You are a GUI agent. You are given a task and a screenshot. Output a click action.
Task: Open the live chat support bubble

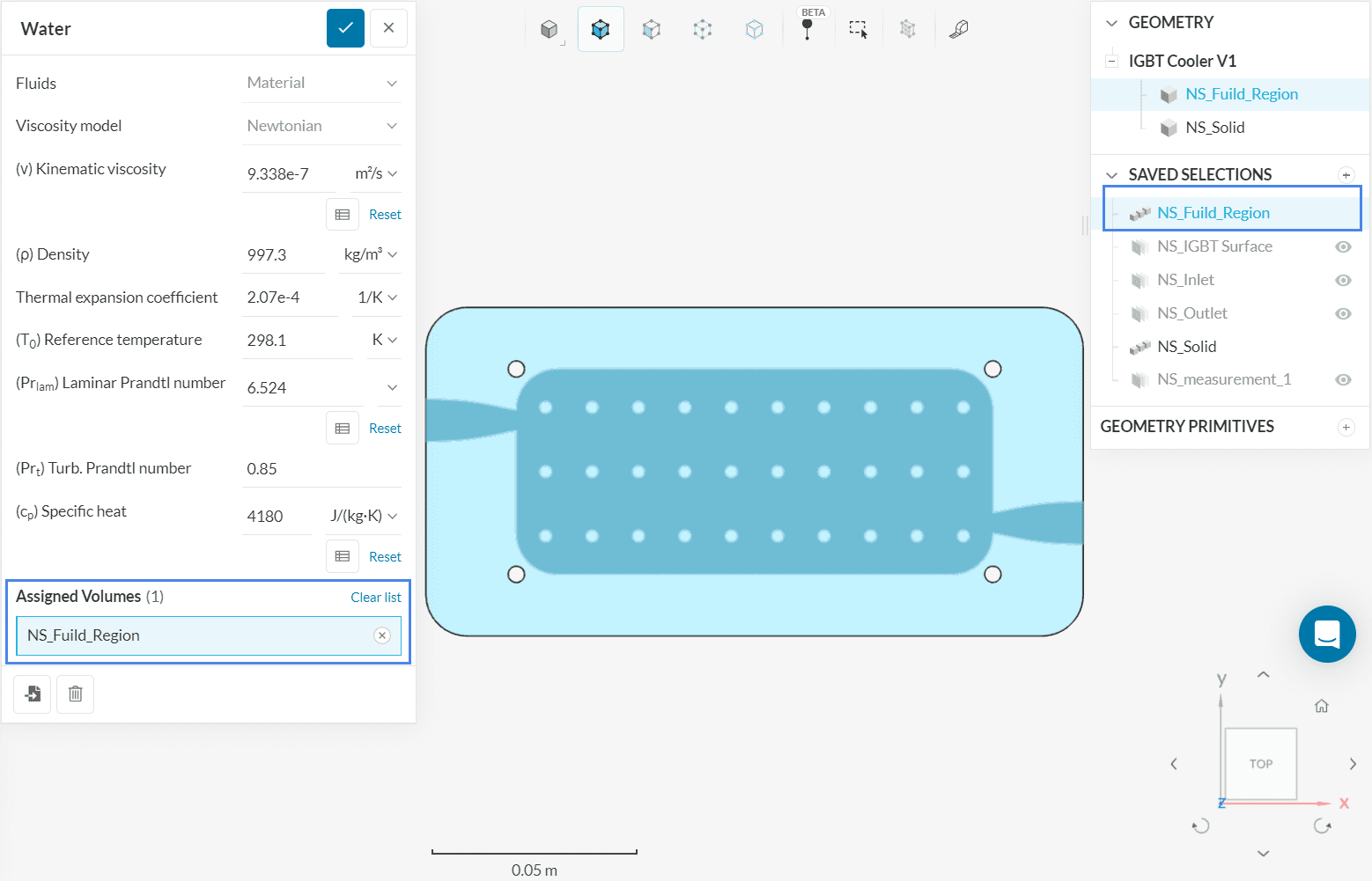pyautogui.click(x=1326, y=634)
